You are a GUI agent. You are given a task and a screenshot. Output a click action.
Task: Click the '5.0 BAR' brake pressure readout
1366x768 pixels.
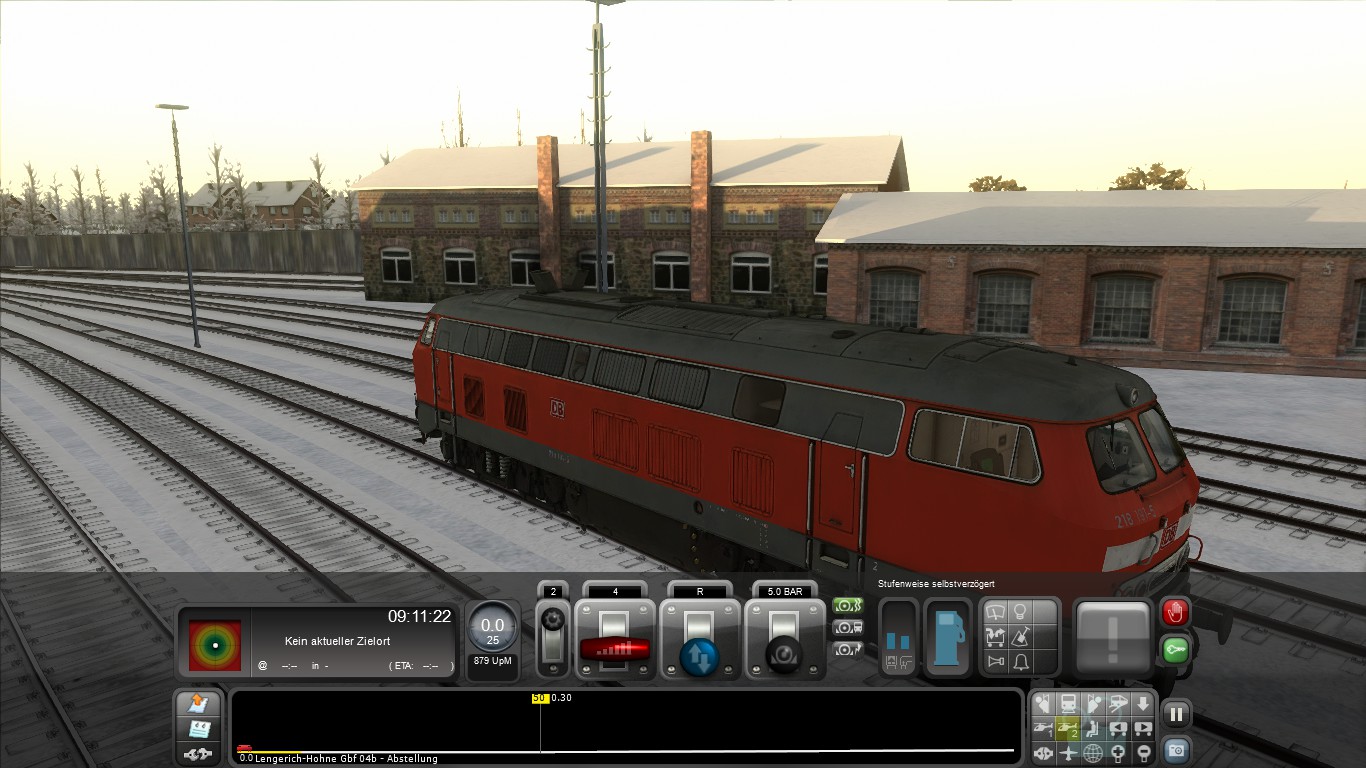[x=784, y=592]
